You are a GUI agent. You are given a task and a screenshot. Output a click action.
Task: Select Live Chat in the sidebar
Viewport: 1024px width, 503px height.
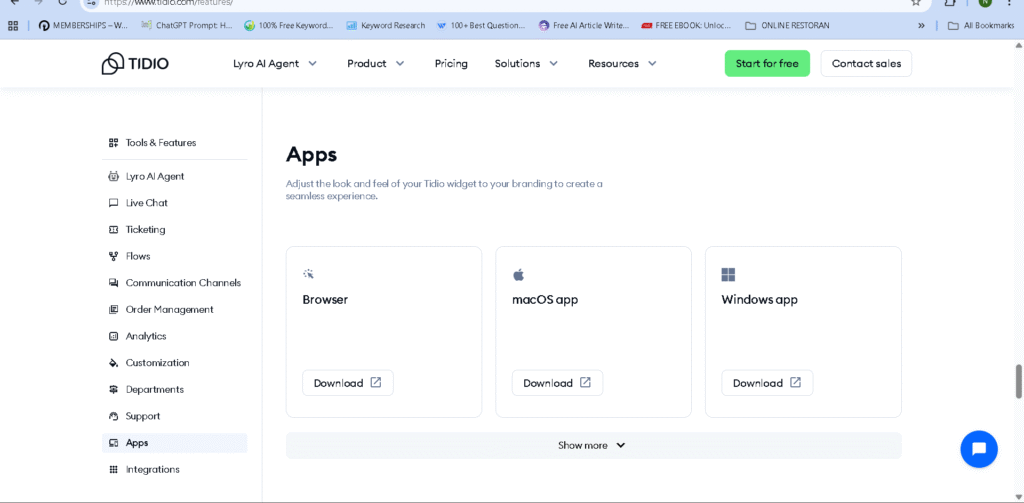[146, 203]
